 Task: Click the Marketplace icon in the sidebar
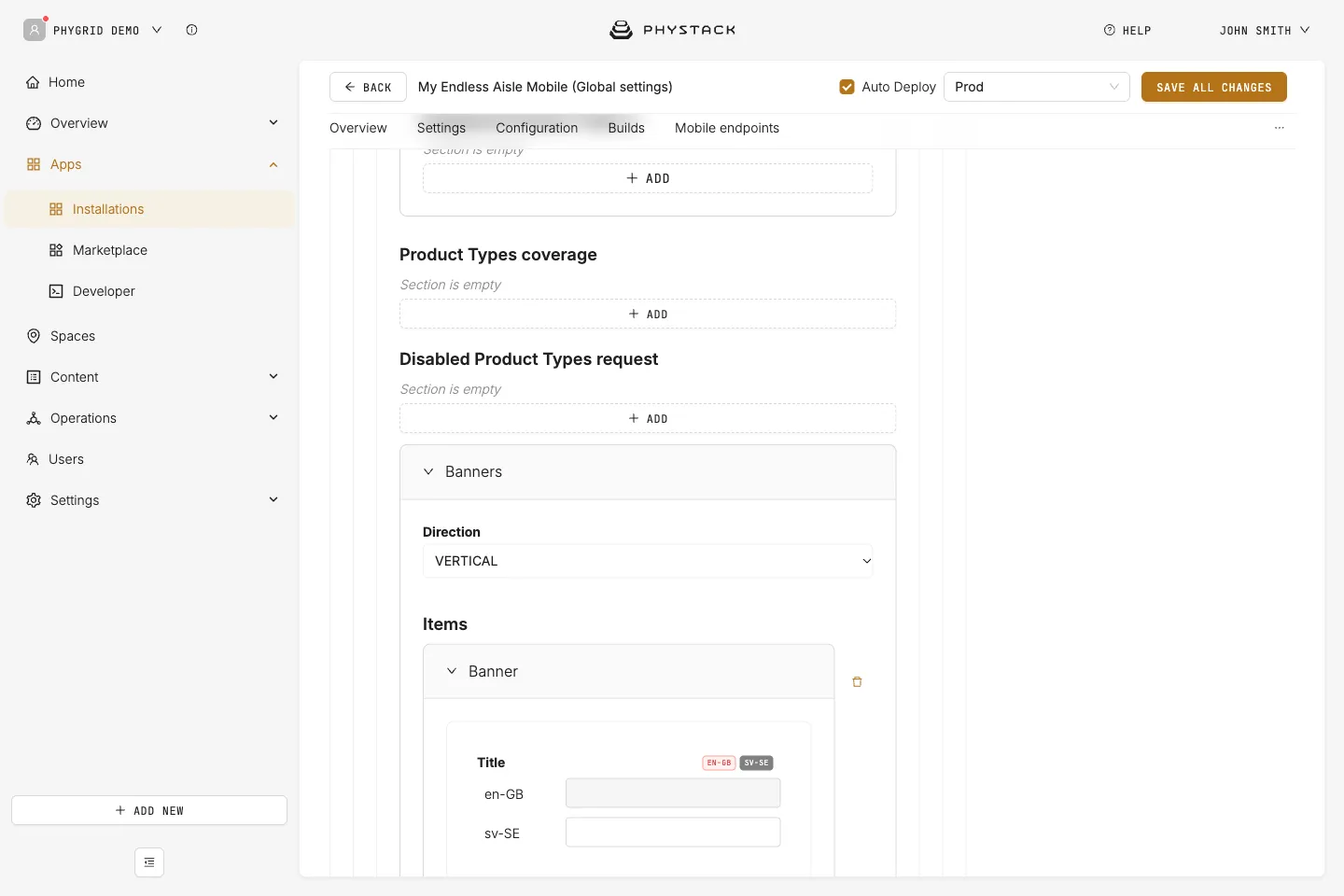point(56,250)
